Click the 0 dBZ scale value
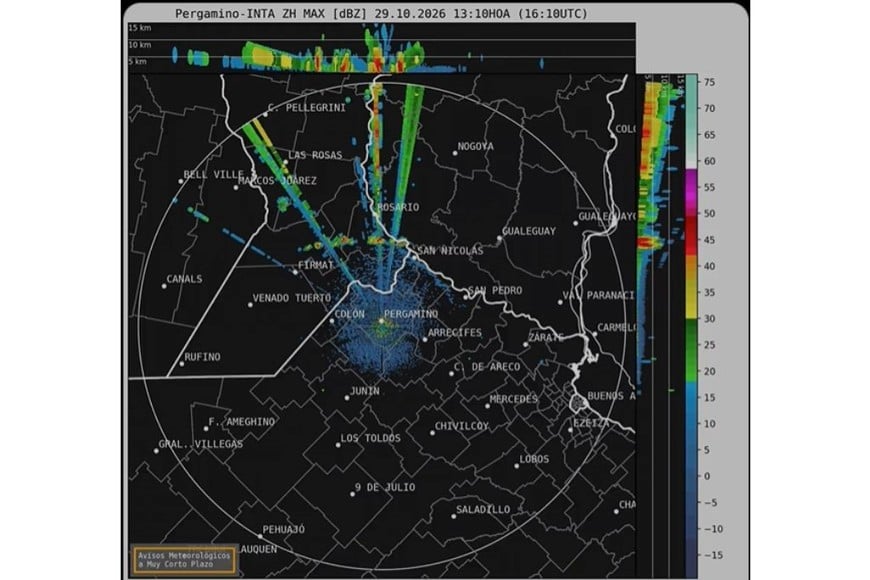870x580 pixels. click(707, 477)
